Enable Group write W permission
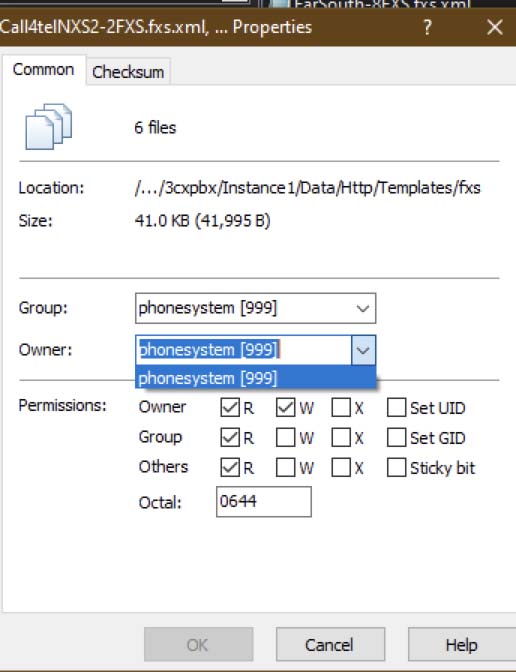Image resolution: width=516 pixels, height=672 pixels. [x=285, y=437]
